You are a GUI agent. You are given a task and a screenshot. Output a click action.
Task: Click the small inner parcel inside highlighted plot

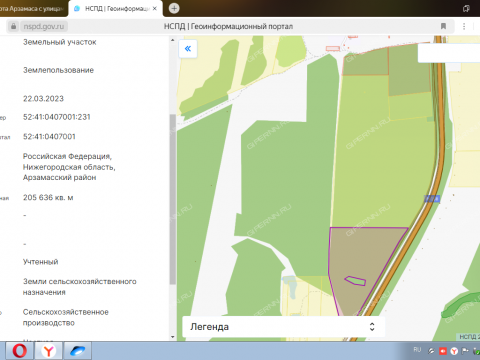coord(355,281)
